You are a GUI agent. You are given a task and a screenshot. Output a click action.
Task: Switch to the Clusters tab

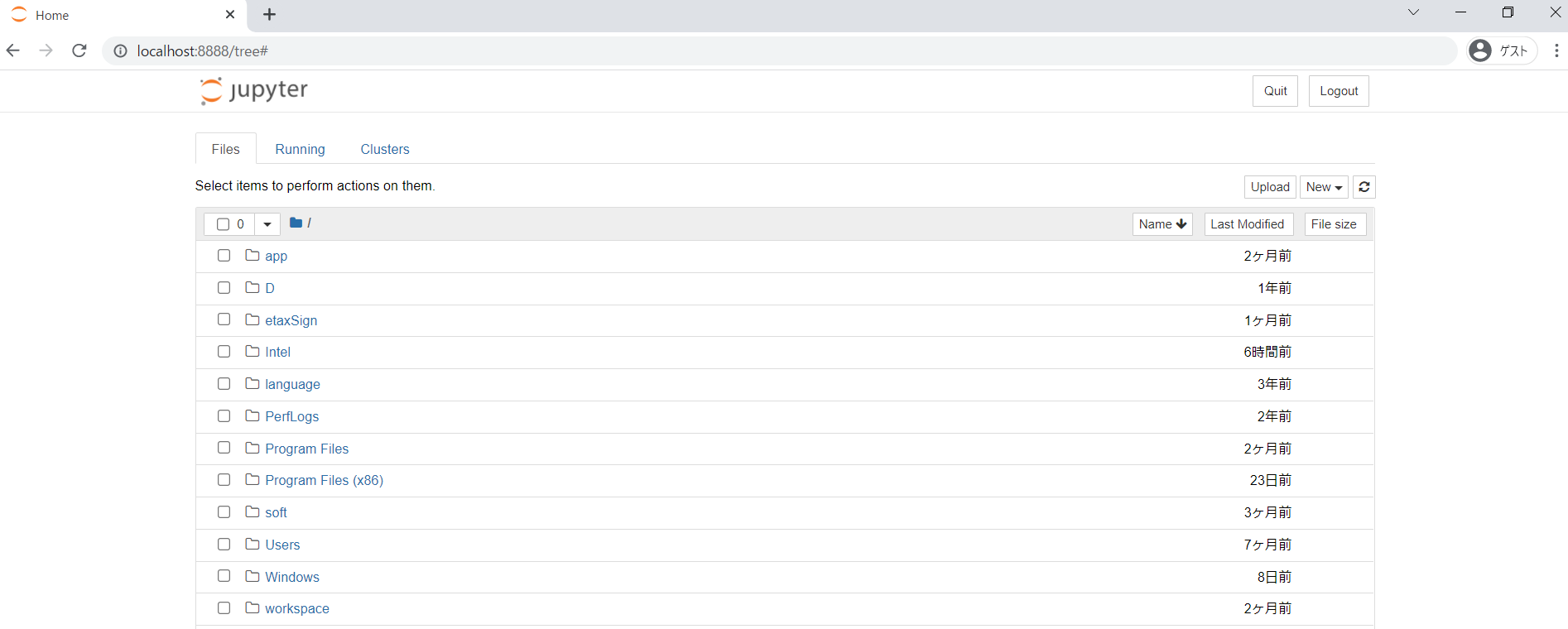tap(385, 149)
